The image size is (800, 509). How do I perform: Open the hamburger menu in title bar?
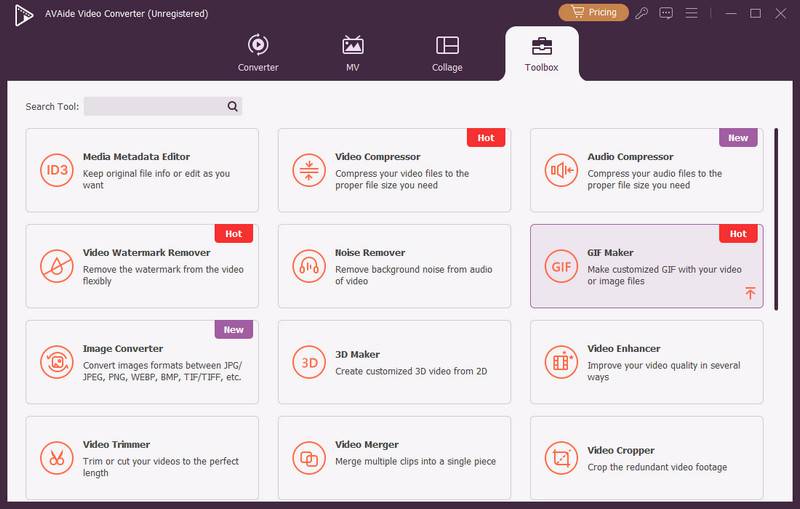coord(691,13)
